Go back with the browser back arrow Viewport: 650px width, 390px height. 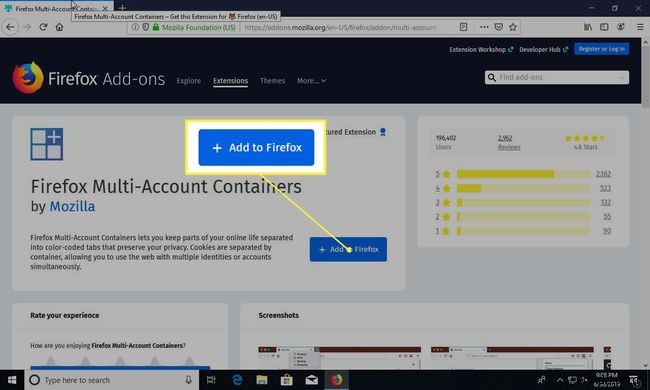point(10,27)
